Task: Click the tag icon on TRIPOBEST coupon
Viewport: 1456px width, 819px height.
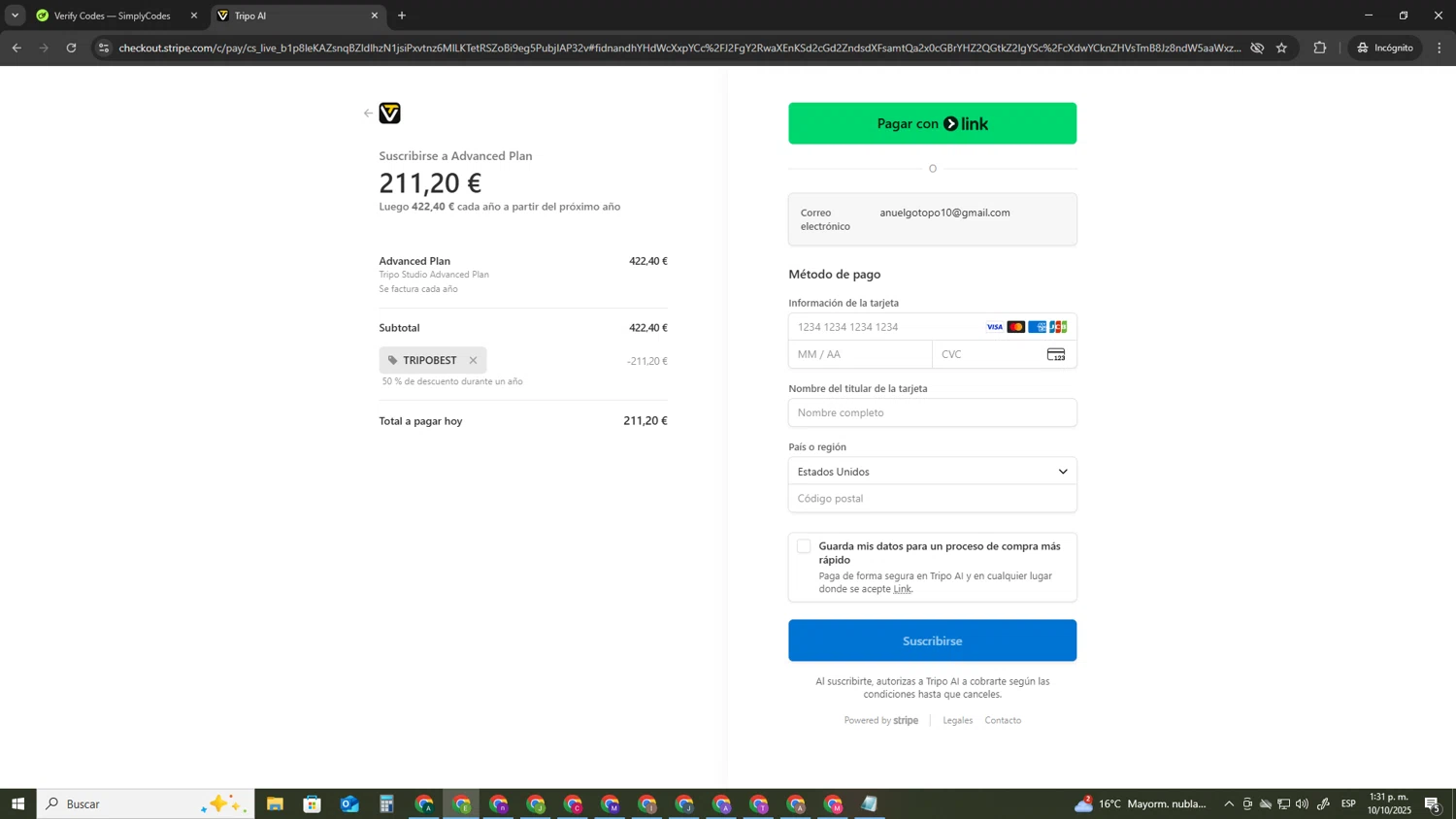Action: pyautogui.click(x=393, y=360)
